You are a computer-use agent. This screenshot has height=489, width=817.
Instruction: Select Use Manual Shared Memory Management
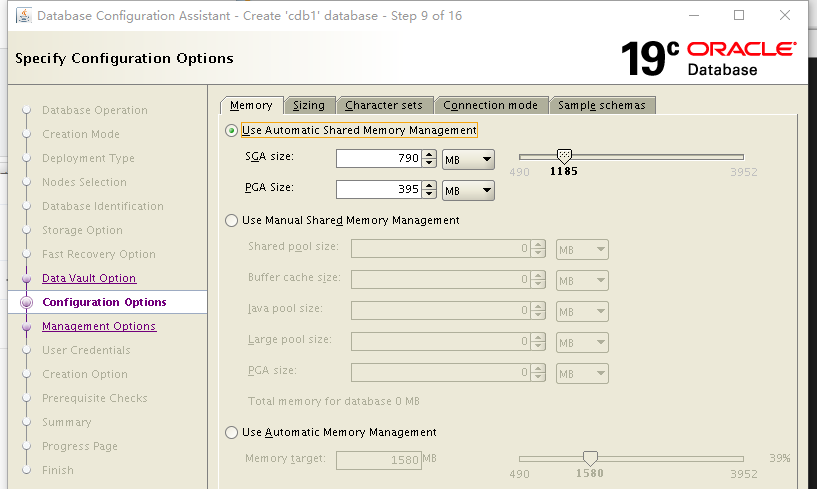point(232,220)
